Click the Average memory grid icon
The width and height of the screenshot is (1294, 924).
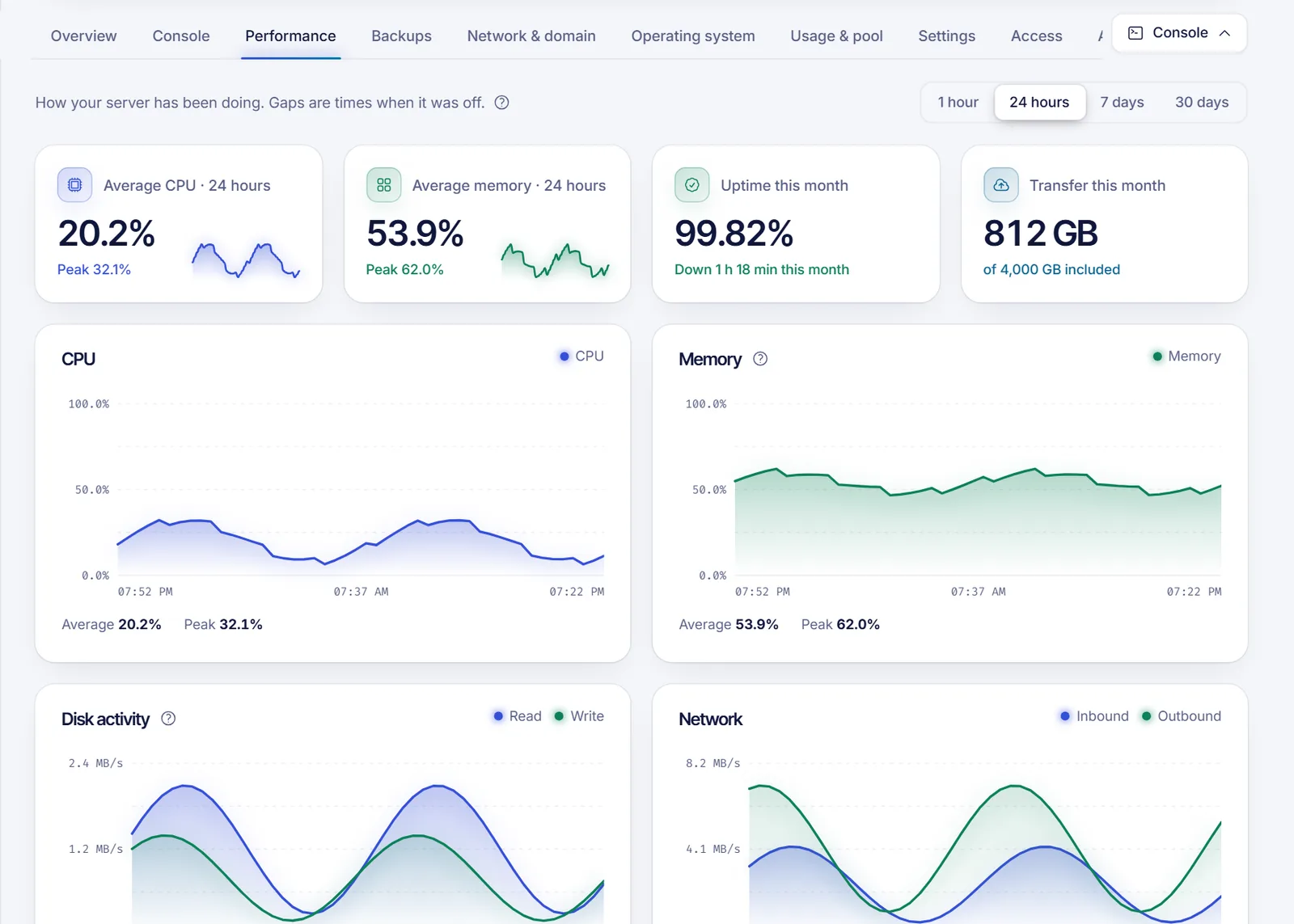(x=383, y=185)
